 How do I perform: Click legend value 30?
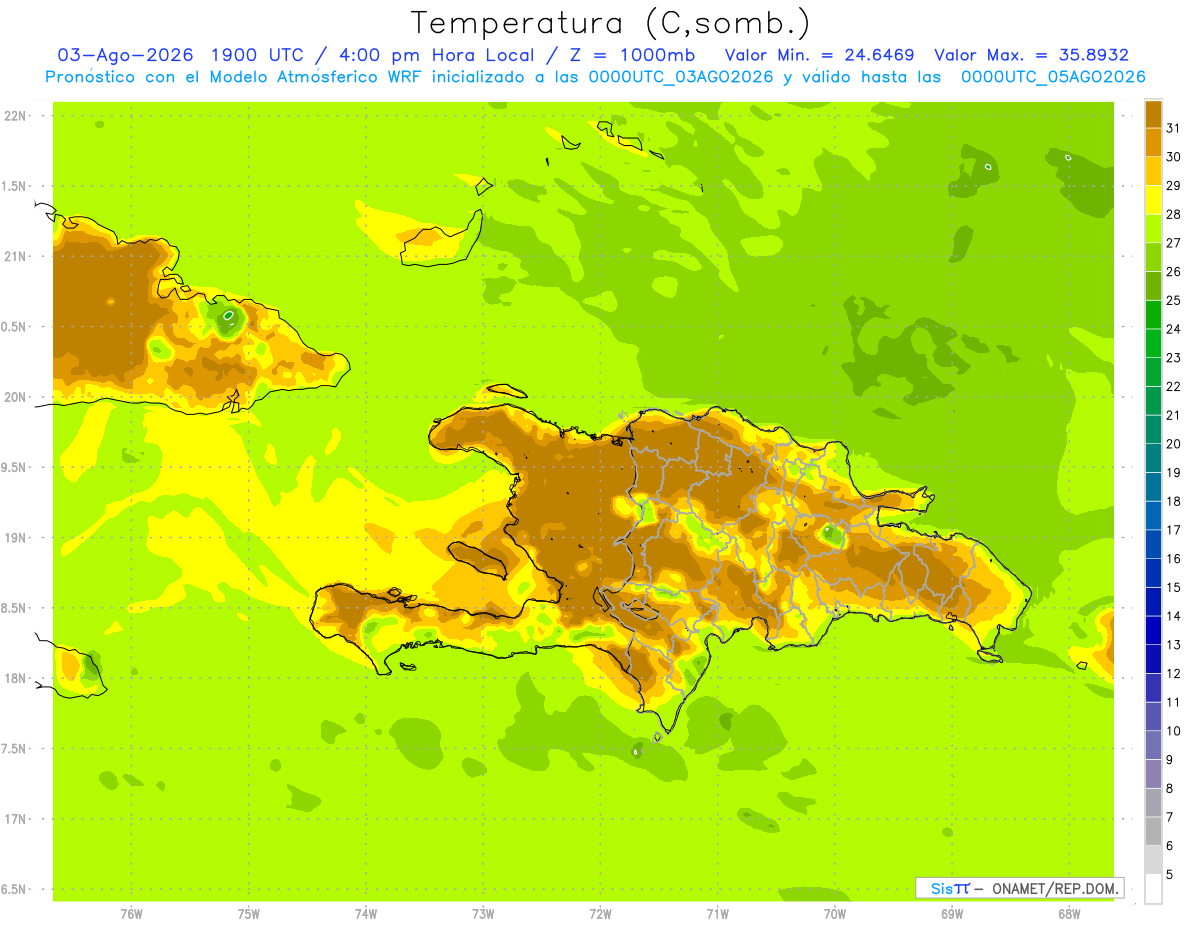tap(1174, 157)
